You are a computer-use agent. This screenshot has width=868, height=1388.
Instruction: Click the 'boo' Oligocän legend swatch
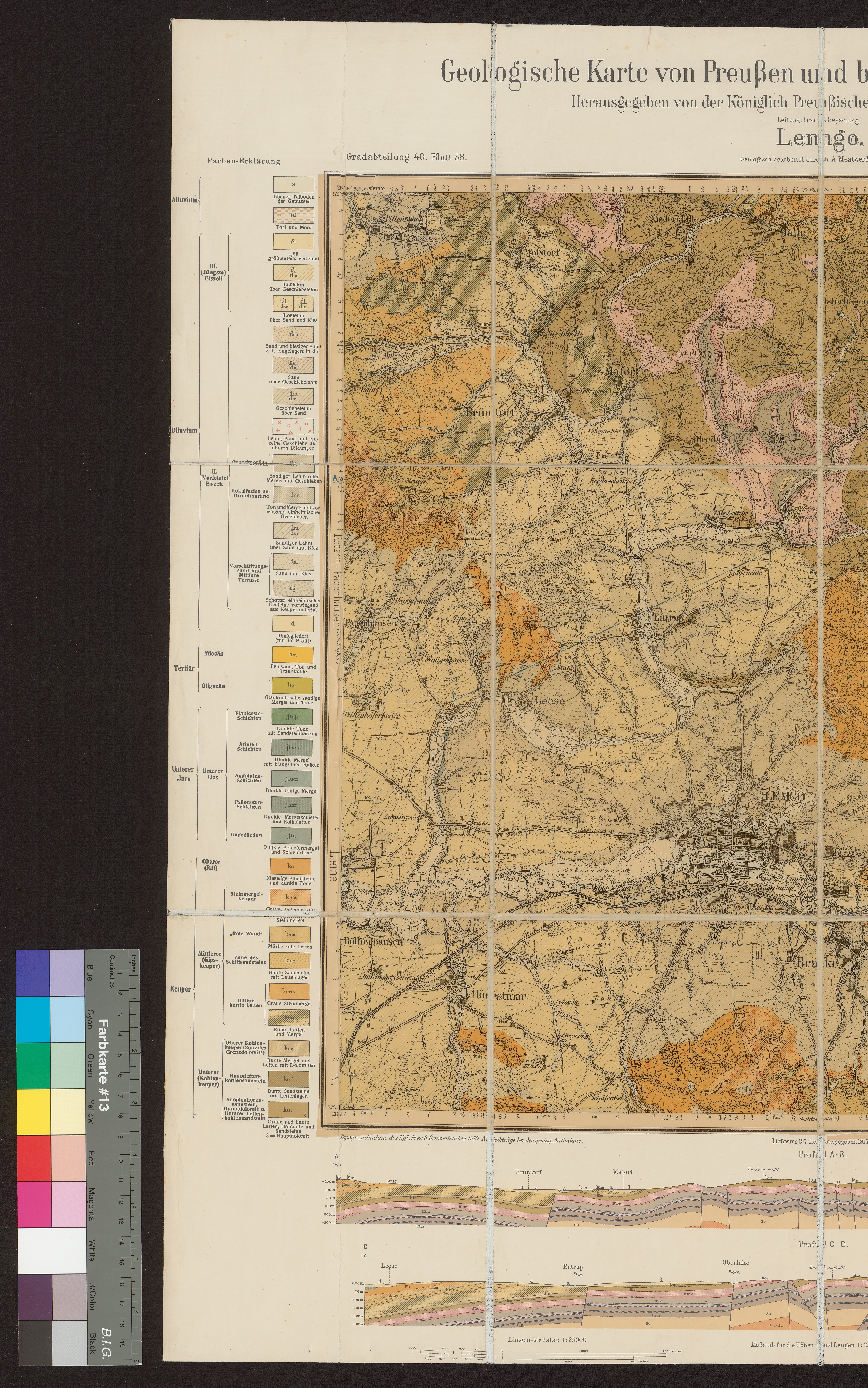[x=292, y=685]
